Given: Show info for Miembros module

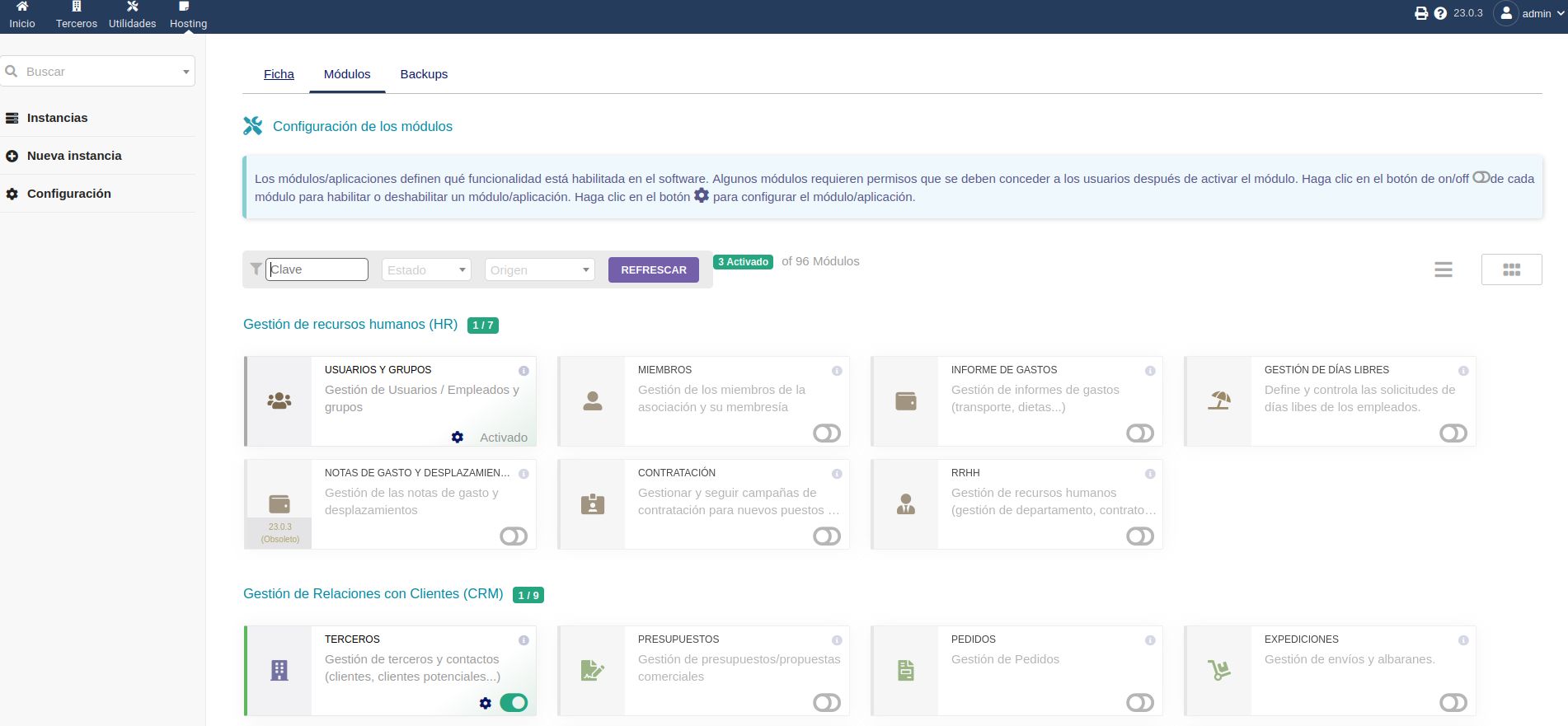Looking at the screenshot, I should pyautogui.click(x=837, y=371).
